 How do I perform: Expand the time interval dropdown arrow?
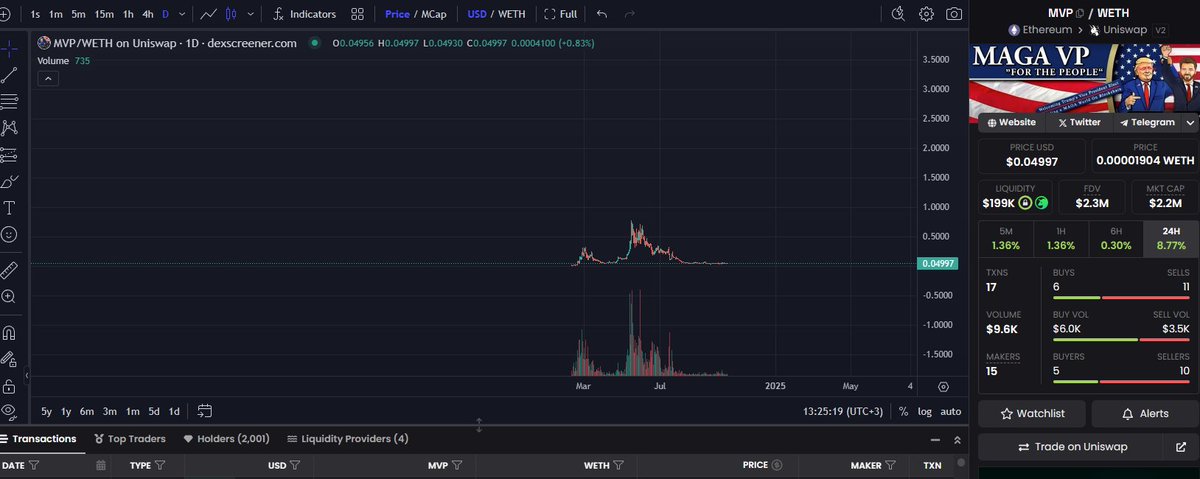pyautogui.click(x=181, y=14)
